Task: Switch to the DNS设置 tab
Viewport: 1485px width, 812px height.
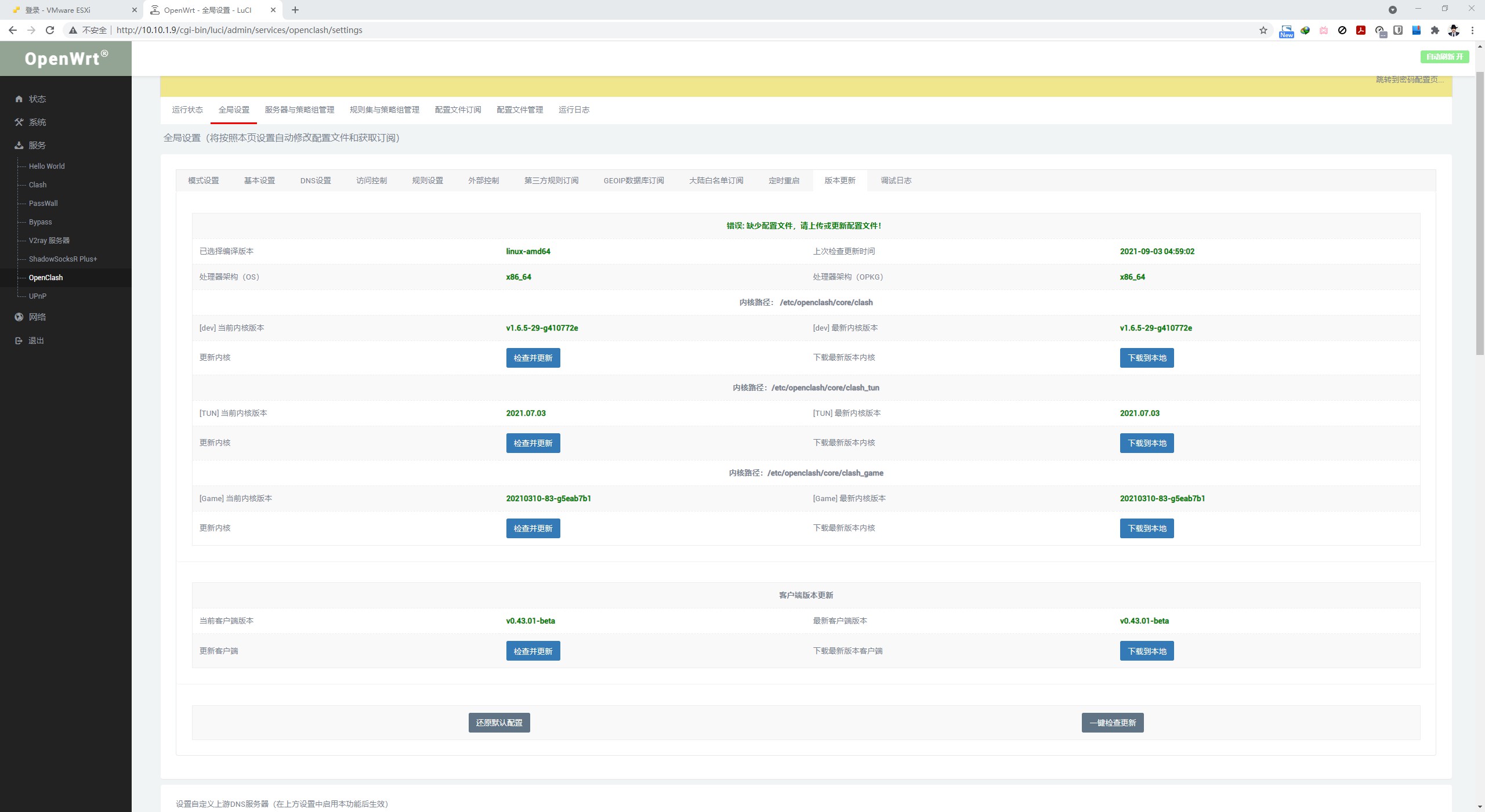Action: pyautogui.click(x=315, y=181)
